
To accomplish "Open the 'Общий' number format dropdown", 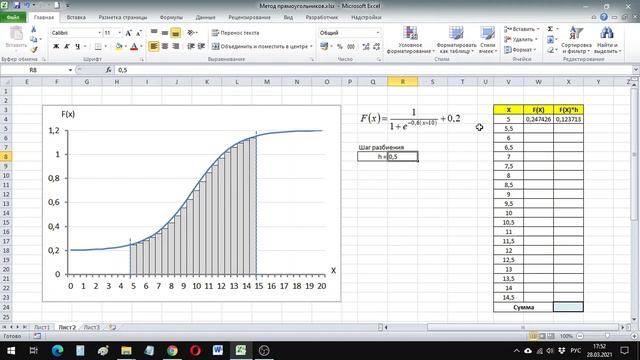I will 378,33.
